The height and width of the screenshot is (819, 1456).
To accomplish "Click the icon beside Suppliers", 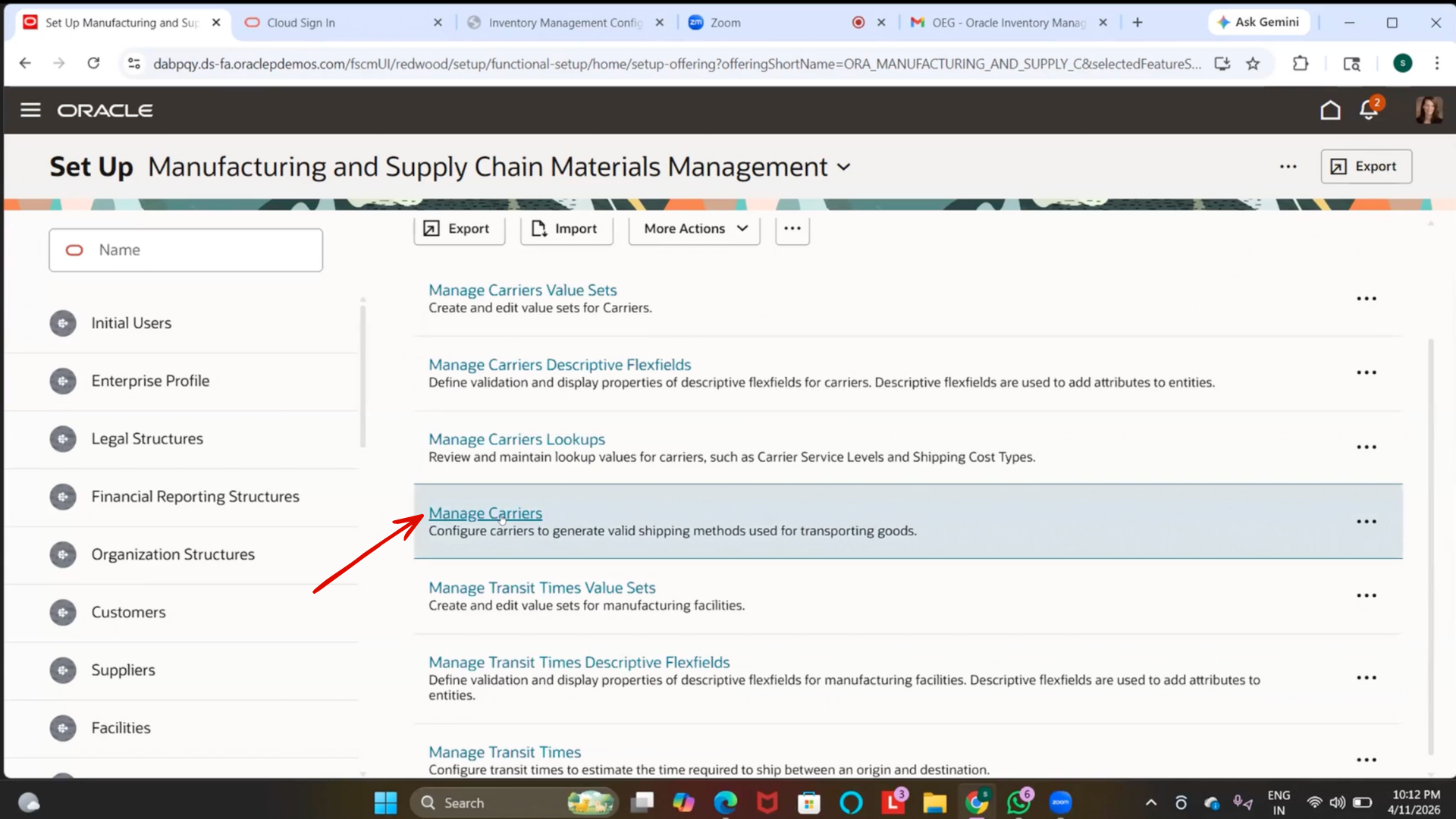I will click(x=63, y=670).
